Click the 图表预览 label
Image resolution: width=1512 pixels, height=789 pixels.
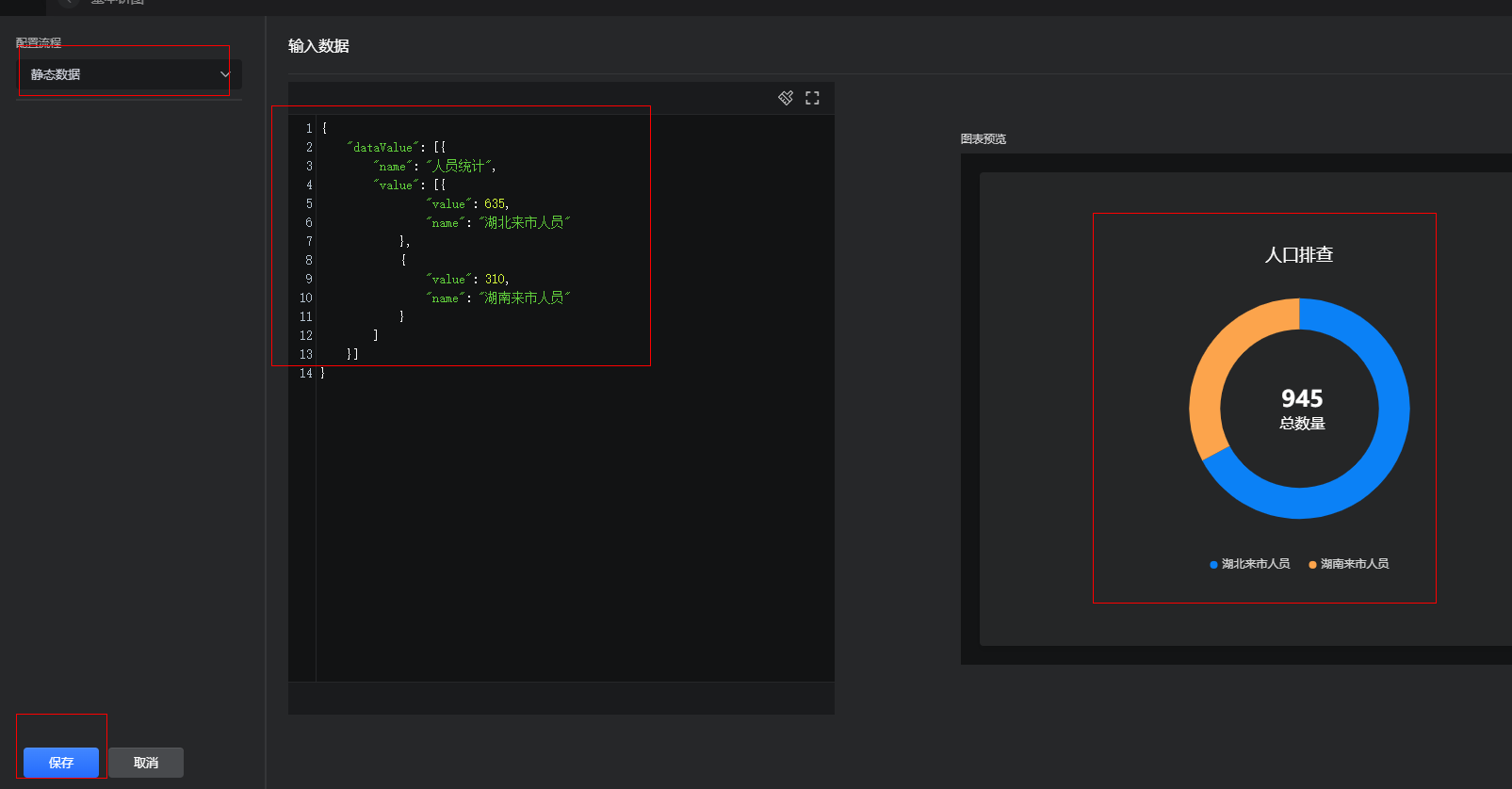pos(984,139)
